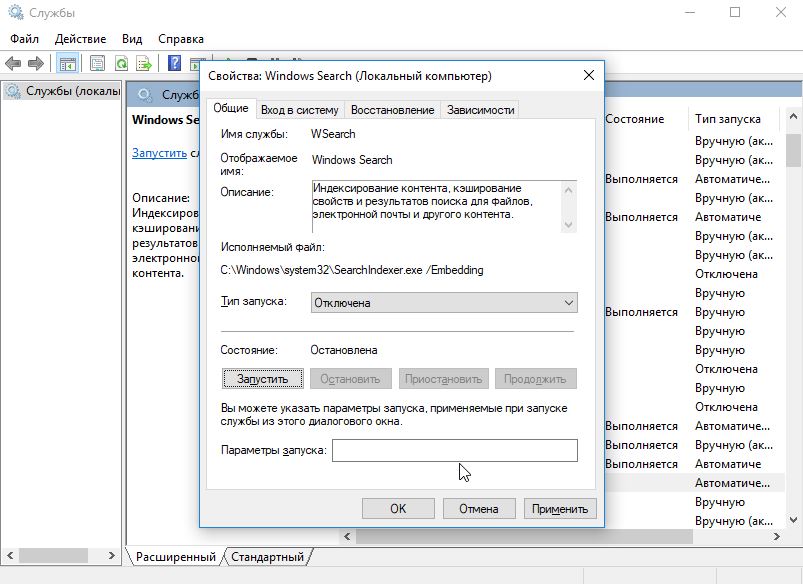Switch to the Расширенный view tab

tap(176, 557)
